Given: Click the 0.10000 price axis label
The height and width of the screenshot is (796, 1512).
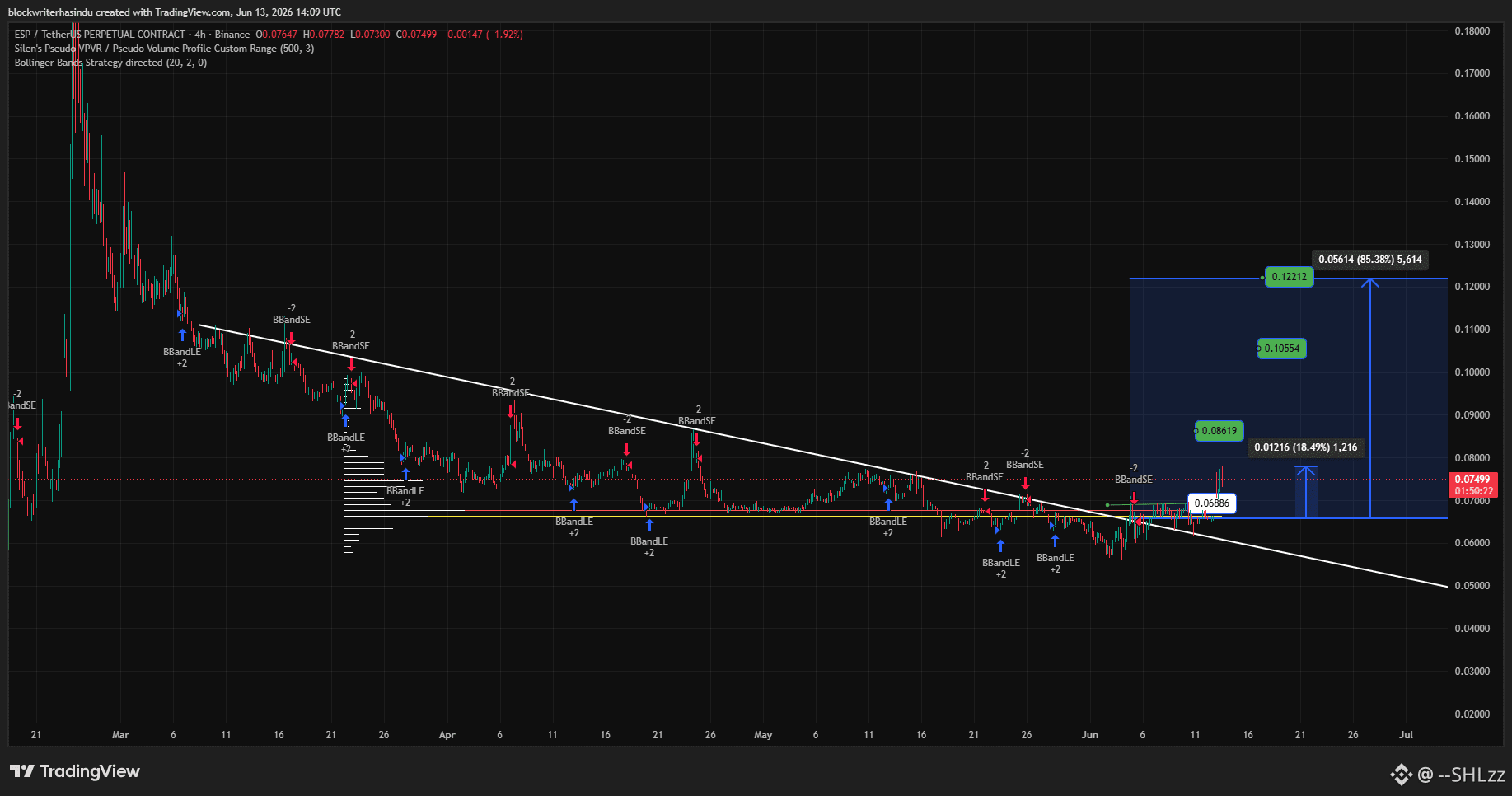Looking at the screenshot, I should [1472, 372].
